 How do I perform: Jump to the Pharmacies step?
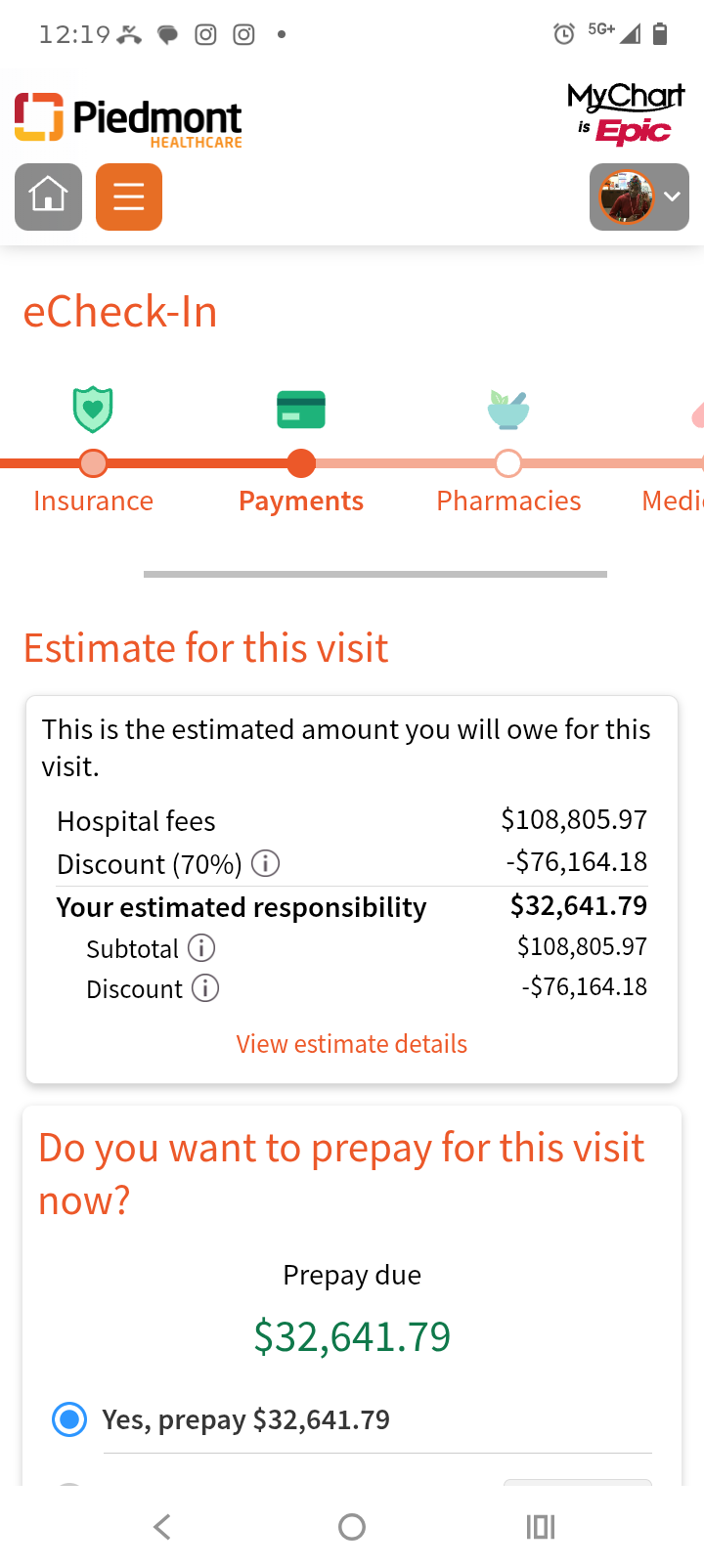tap(508, 501)
